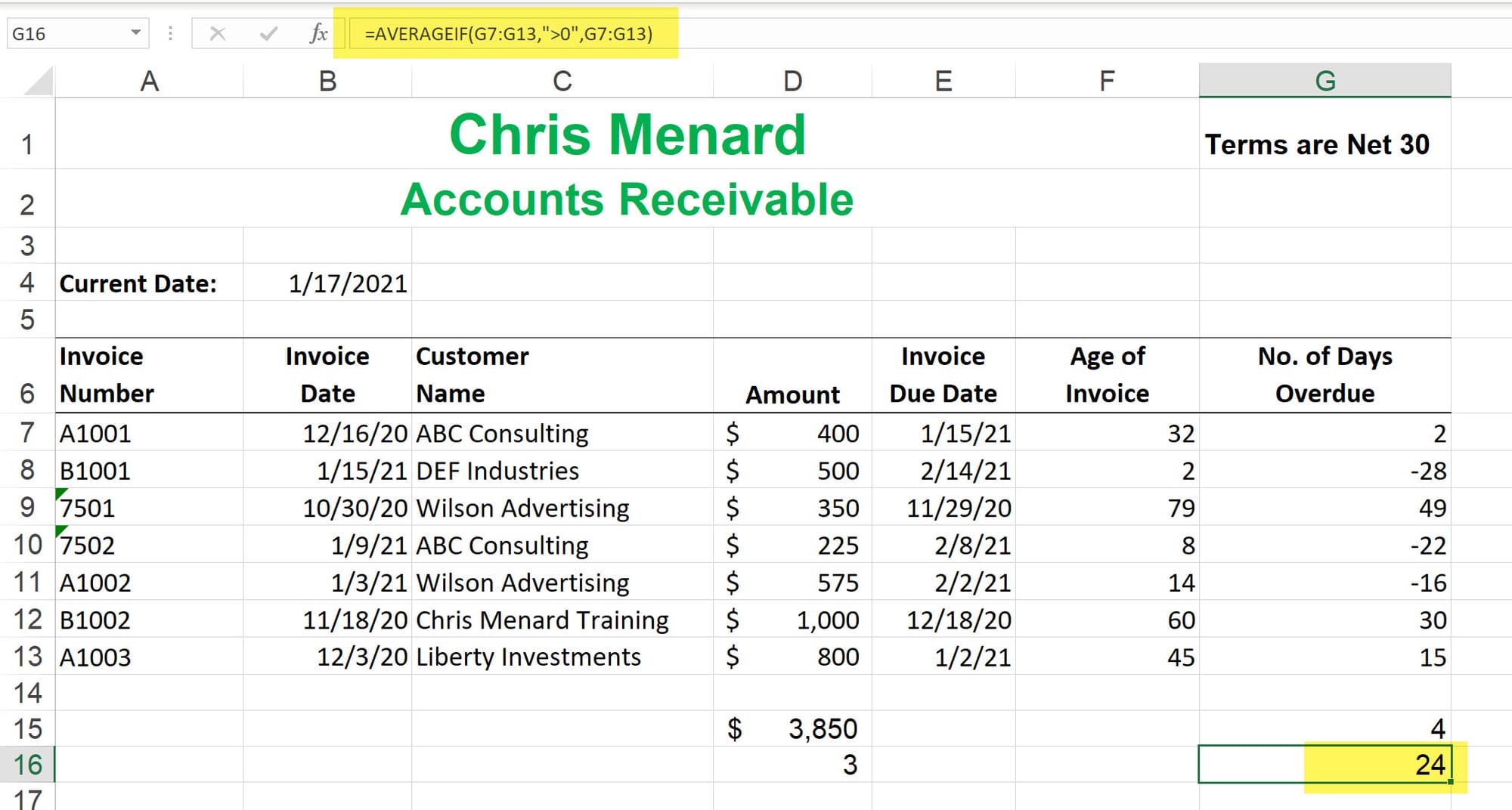Click the Enter checkmark formula icon

click(x=268, y=33)
